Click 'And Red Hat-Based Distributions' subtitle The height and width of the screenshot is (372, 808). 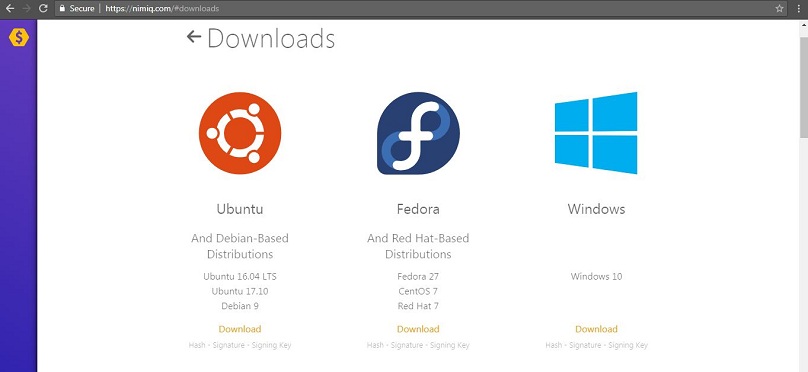(x=418, y=246)
